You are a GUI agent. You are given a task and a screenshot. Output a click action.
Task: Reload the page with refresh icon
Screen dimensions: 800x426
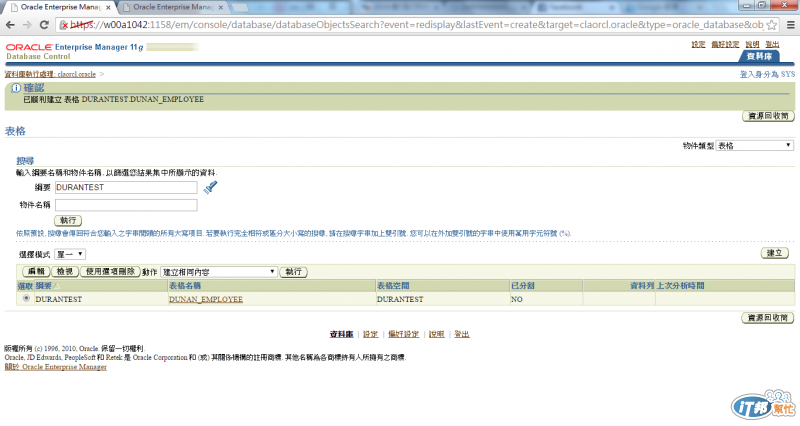coord(44,24)
